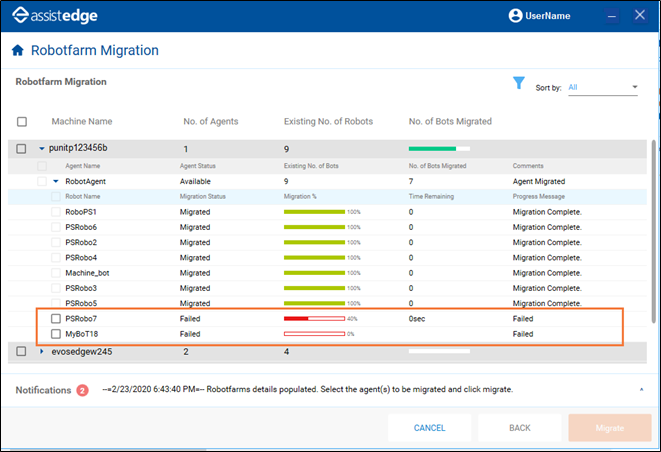The width and height of the screenshot is (661, 452).
Task: Click the PSRobo7 red migration progress bar
Action: [314, 319]
